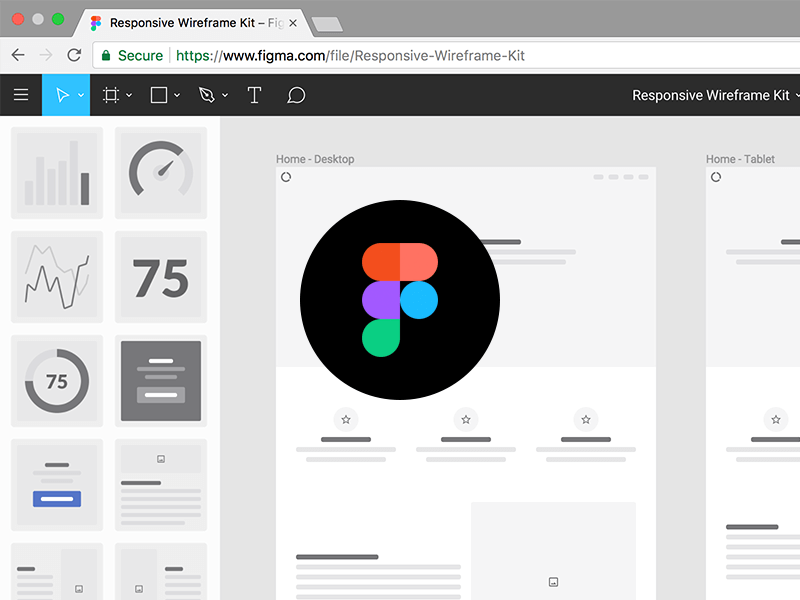This screenshot has width=800, height=600.
Task: Open the Pen tool dropdown chevron
Action: pos(225,95)
